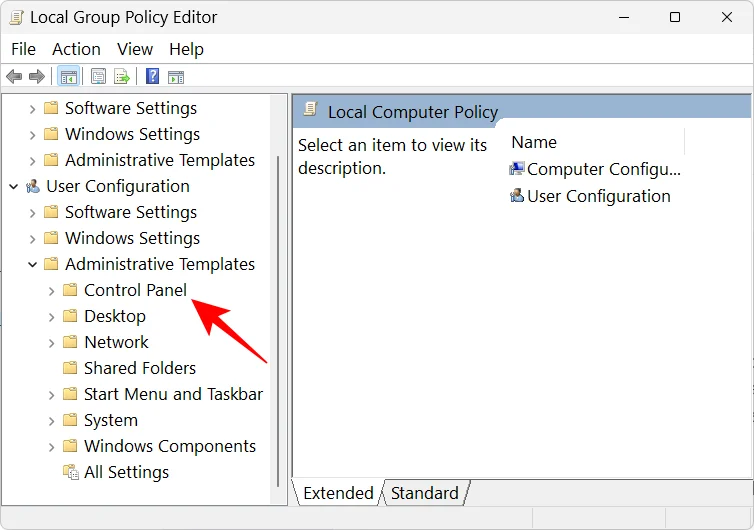Click User Configuration icon in right pane
The height and width of the screenshot is (530, 754).
point(517,196)
